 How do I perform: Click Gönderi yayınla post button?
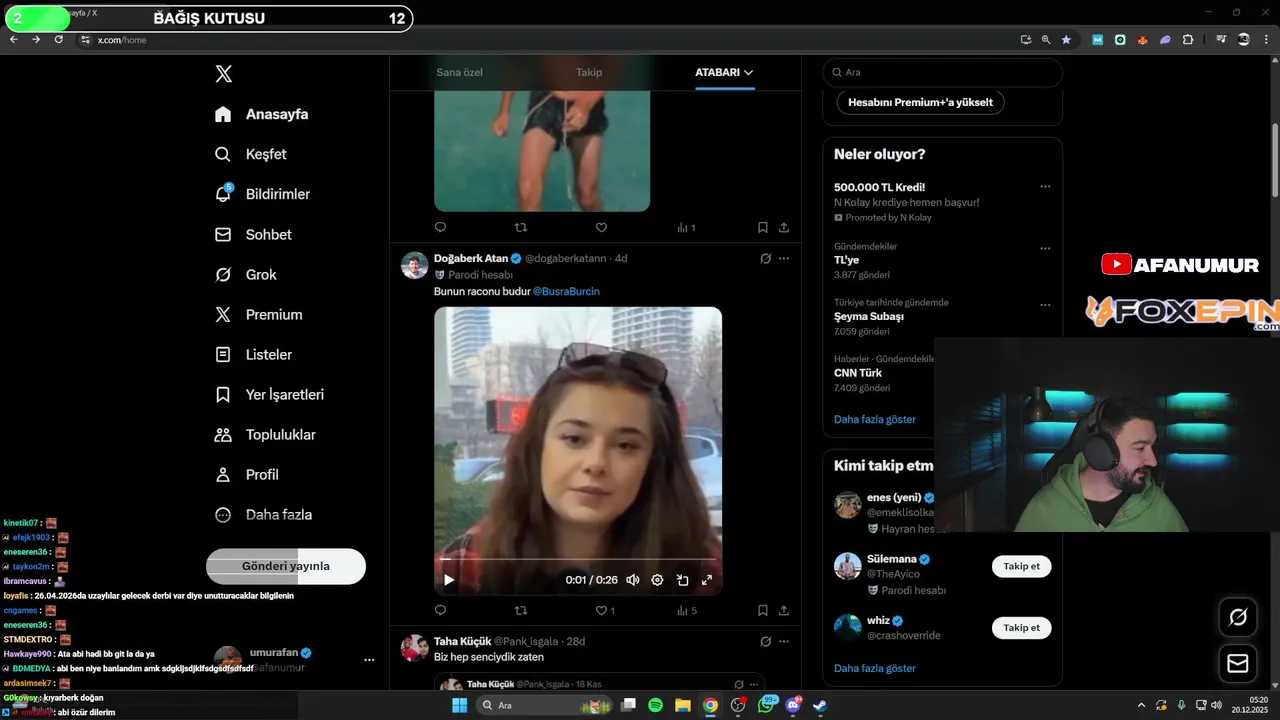[286, 566]
